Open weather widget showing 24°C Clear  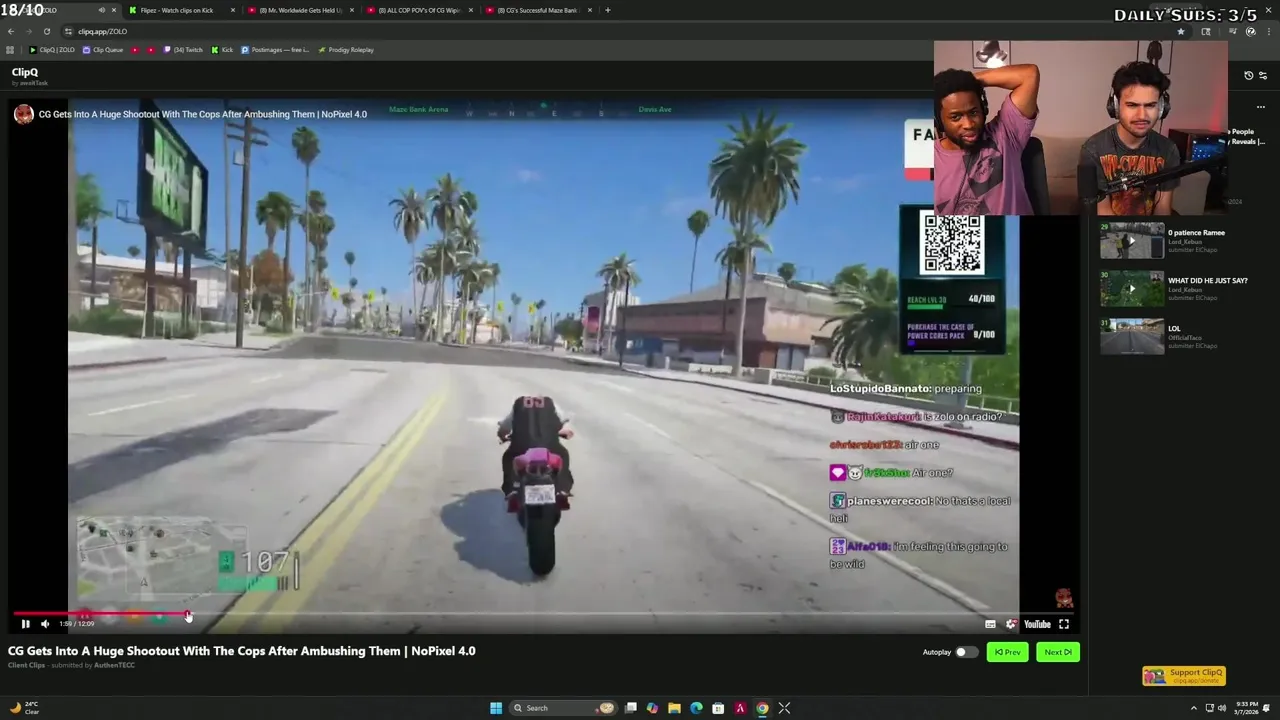(24, 708)
